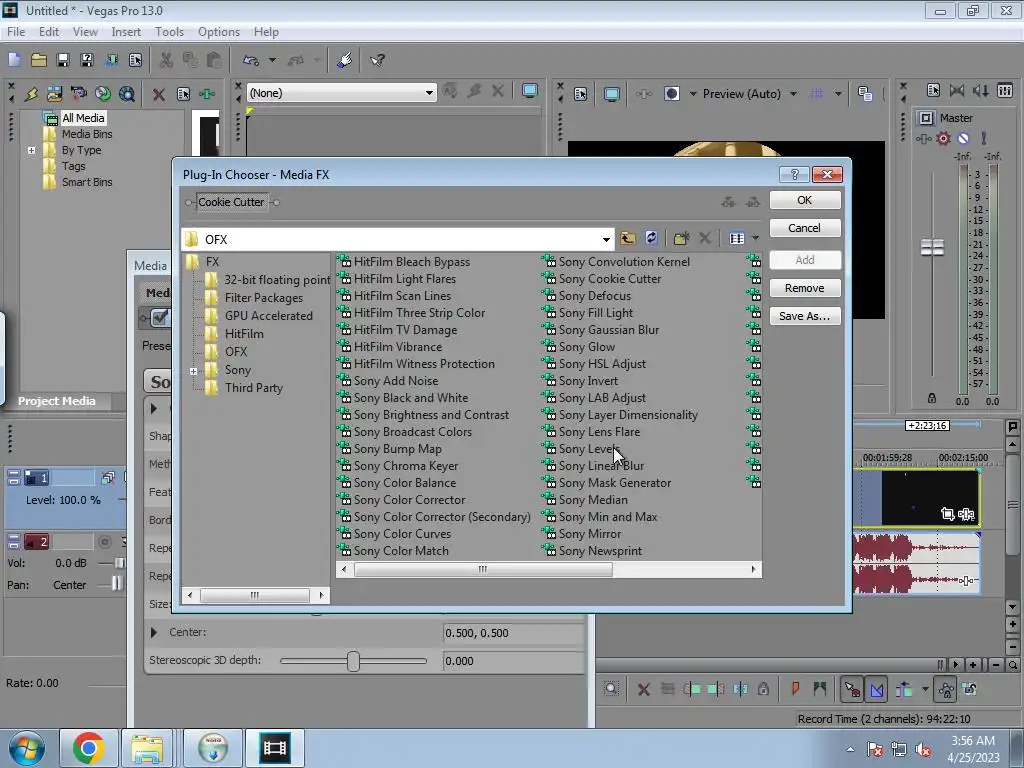Save the project with the floppy icon
The width and height of the screenshot is (1024, 768).
pos(63,60)
